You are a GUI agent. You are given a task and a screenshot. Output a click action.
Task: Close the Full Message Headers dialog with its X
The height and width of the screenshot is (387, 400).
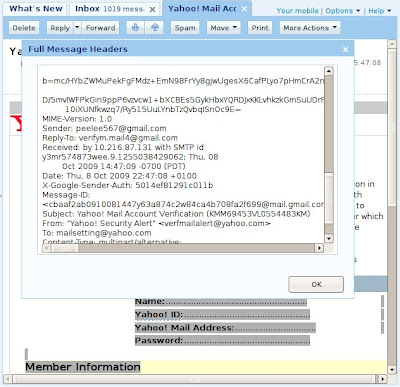(345, 49)
